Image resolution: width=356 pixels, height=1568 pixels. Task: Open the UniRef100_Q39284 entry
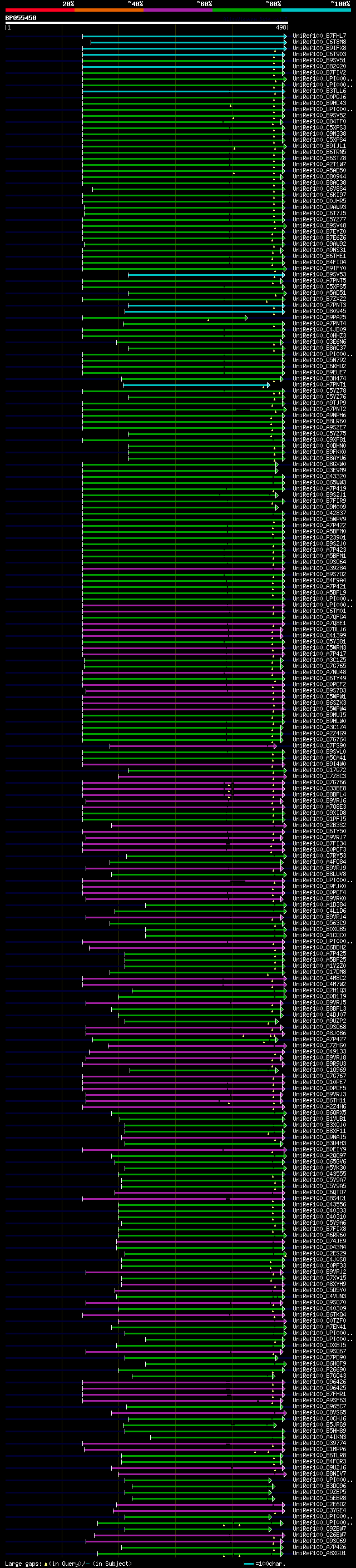(319, 568)
